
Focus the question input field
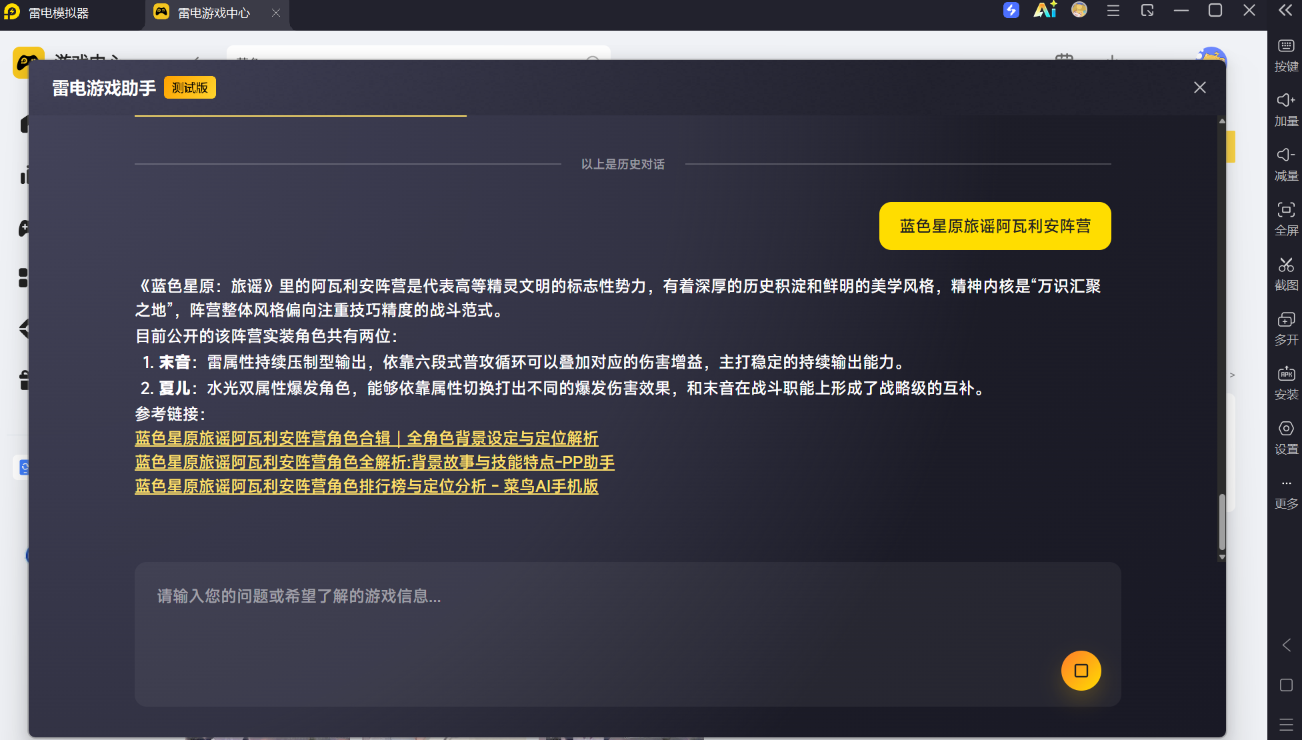[x=628, y=634]
